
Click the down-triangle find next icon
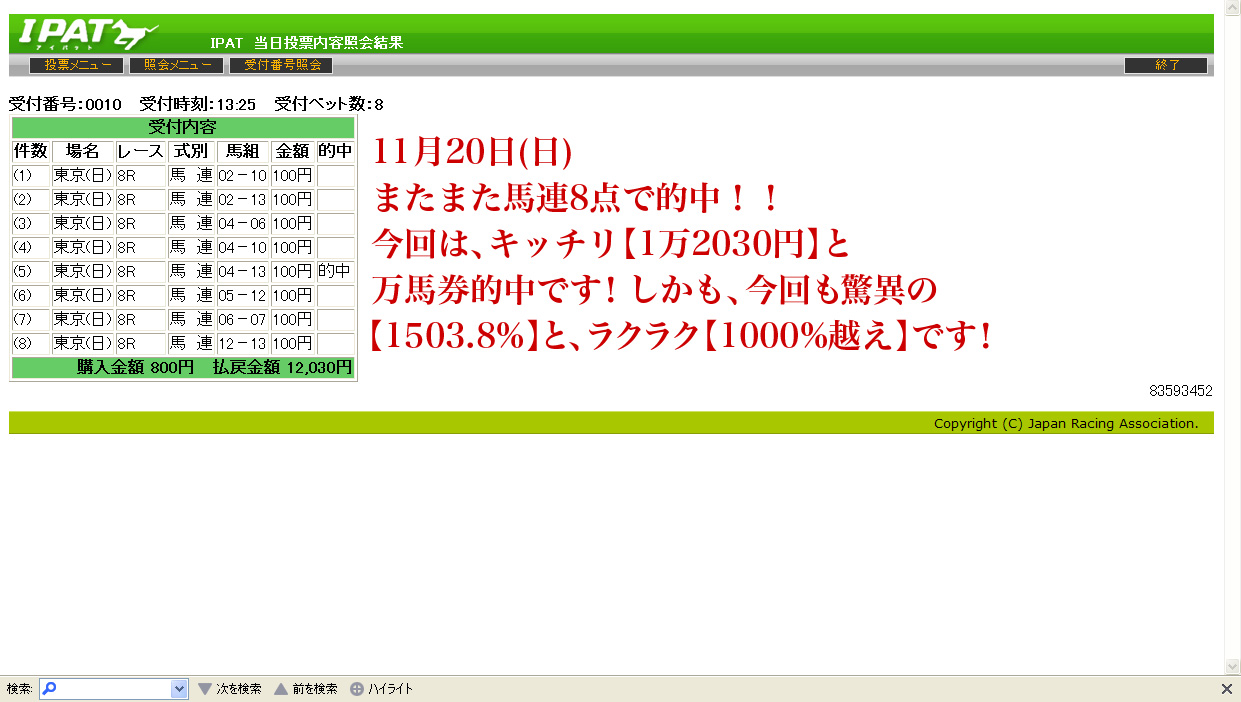205,689
